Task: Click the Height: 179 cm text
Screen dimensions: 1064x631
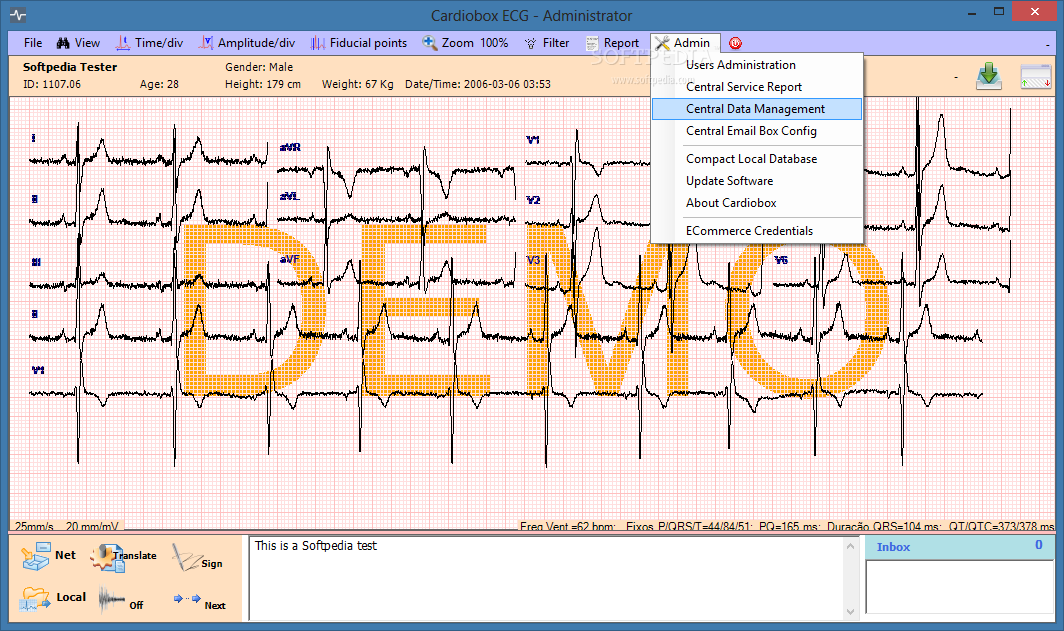Action: (x=263, y=84)
